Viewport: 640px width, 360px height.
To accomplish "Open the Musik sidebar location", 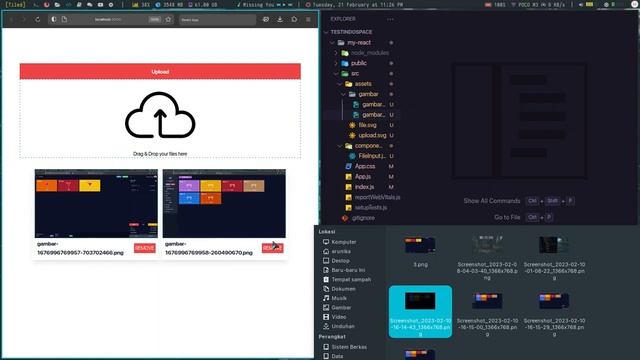I will click(x=339, y=298).
